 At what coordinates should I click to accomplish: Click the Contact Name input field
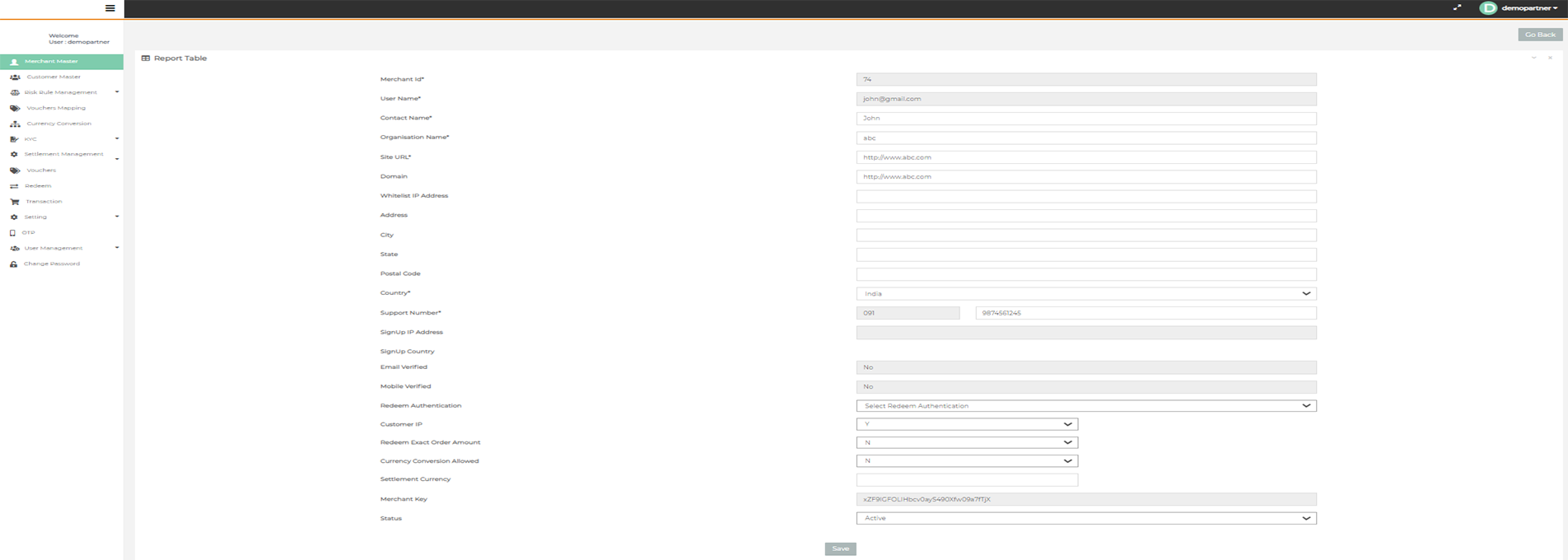coord(1085,119)
